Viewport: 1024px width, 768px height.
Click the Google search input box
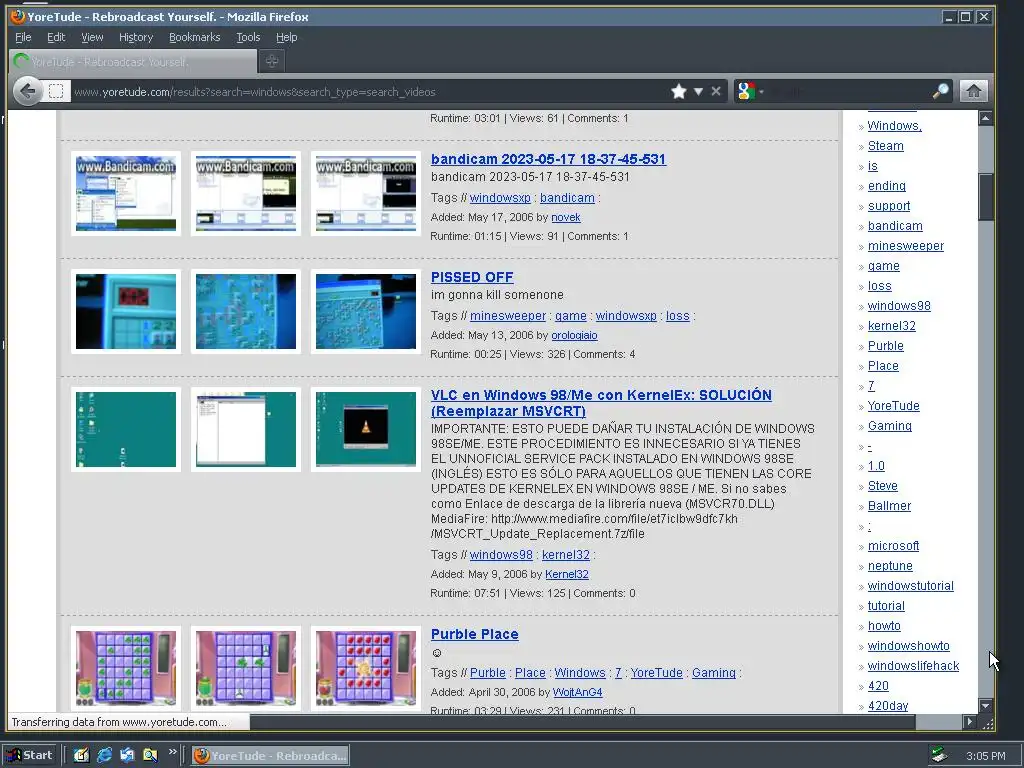pyautogui.click(x=849, y=91)
